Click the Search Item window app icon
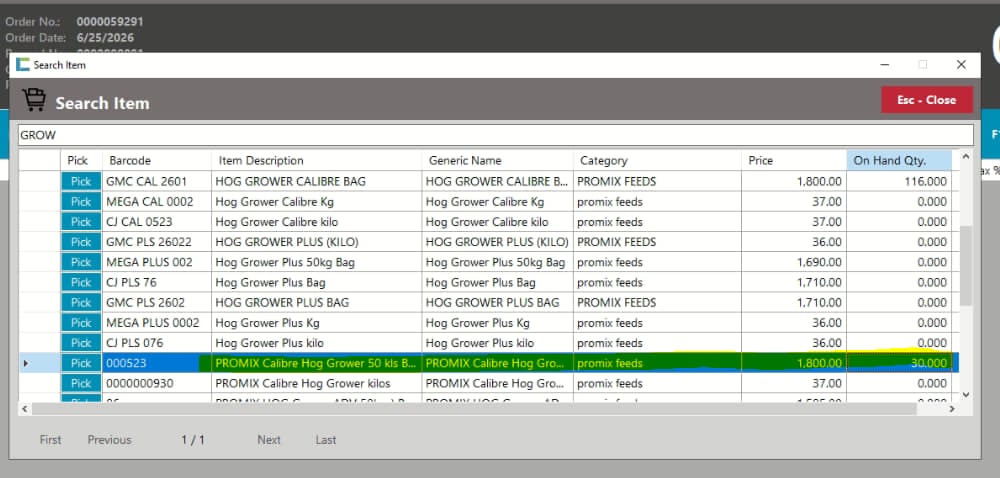Viewport: 1000px width, 478px height. click(23, 64)
